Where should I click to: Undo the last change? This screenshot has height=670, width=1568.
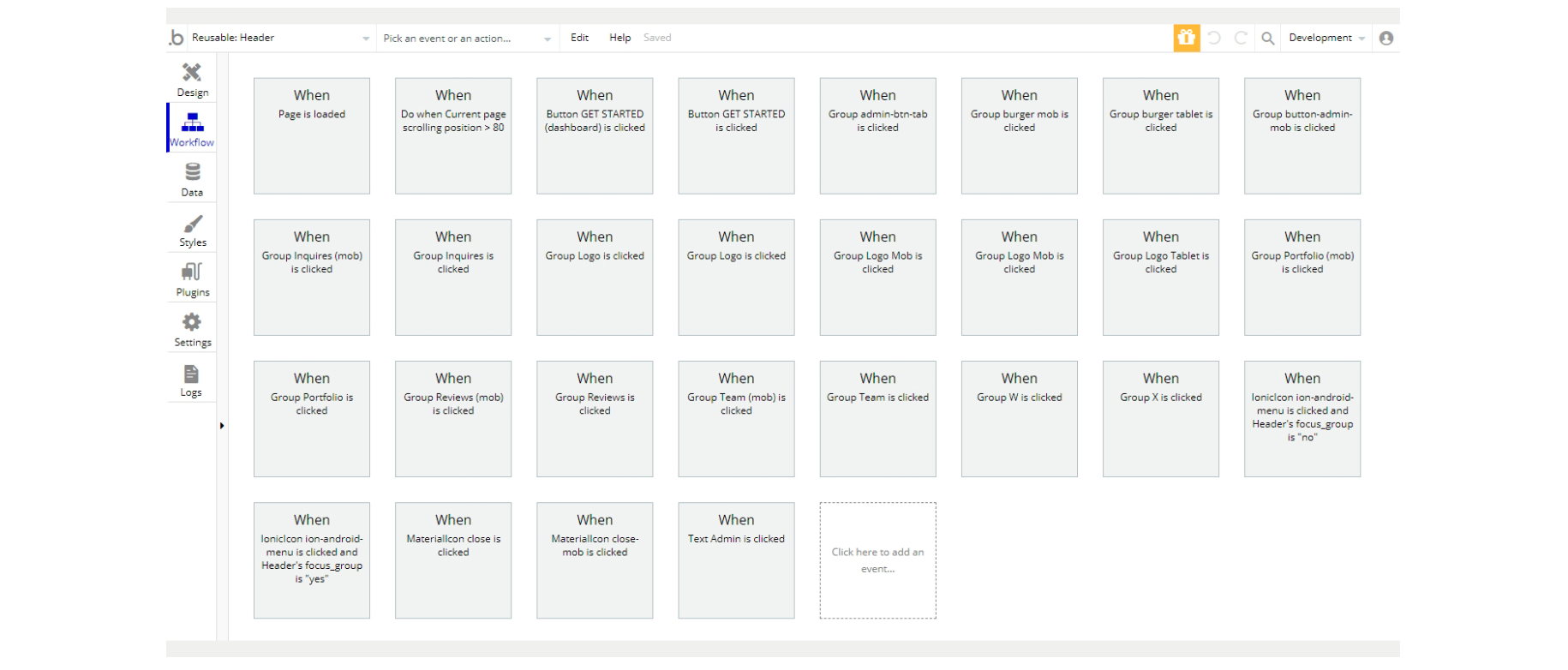tap(1214, 38)
